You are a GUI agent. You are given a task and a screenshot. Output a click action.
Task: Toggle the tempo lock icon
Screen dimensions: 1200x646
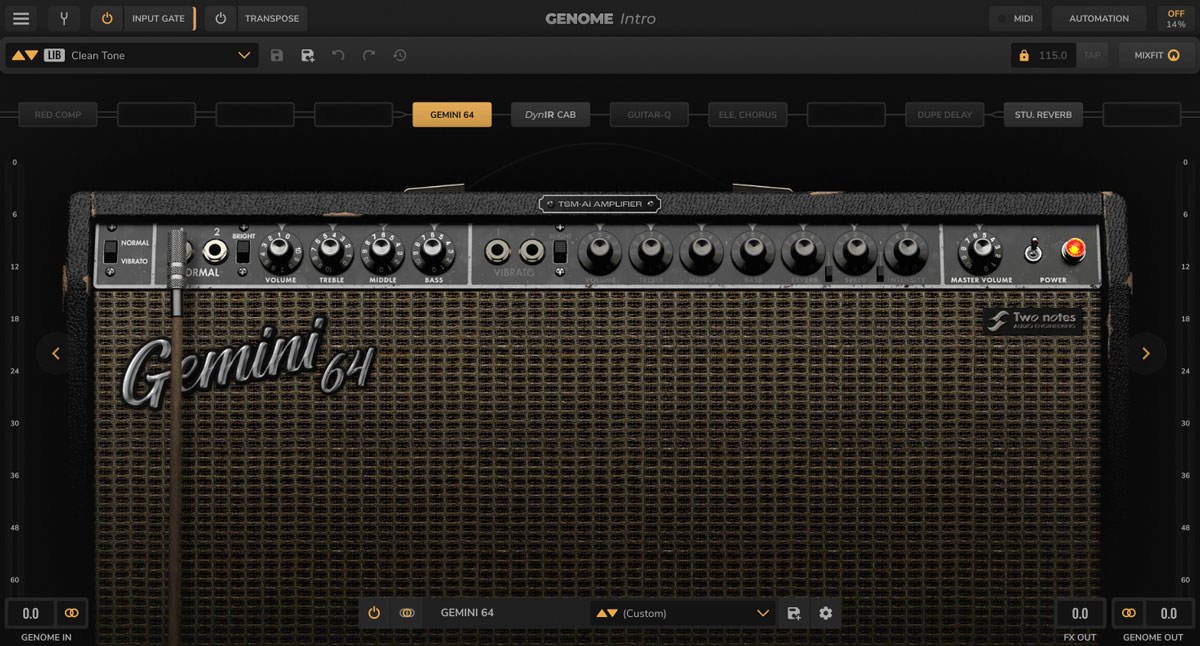pyautogui.click(x=1024, y=55)
